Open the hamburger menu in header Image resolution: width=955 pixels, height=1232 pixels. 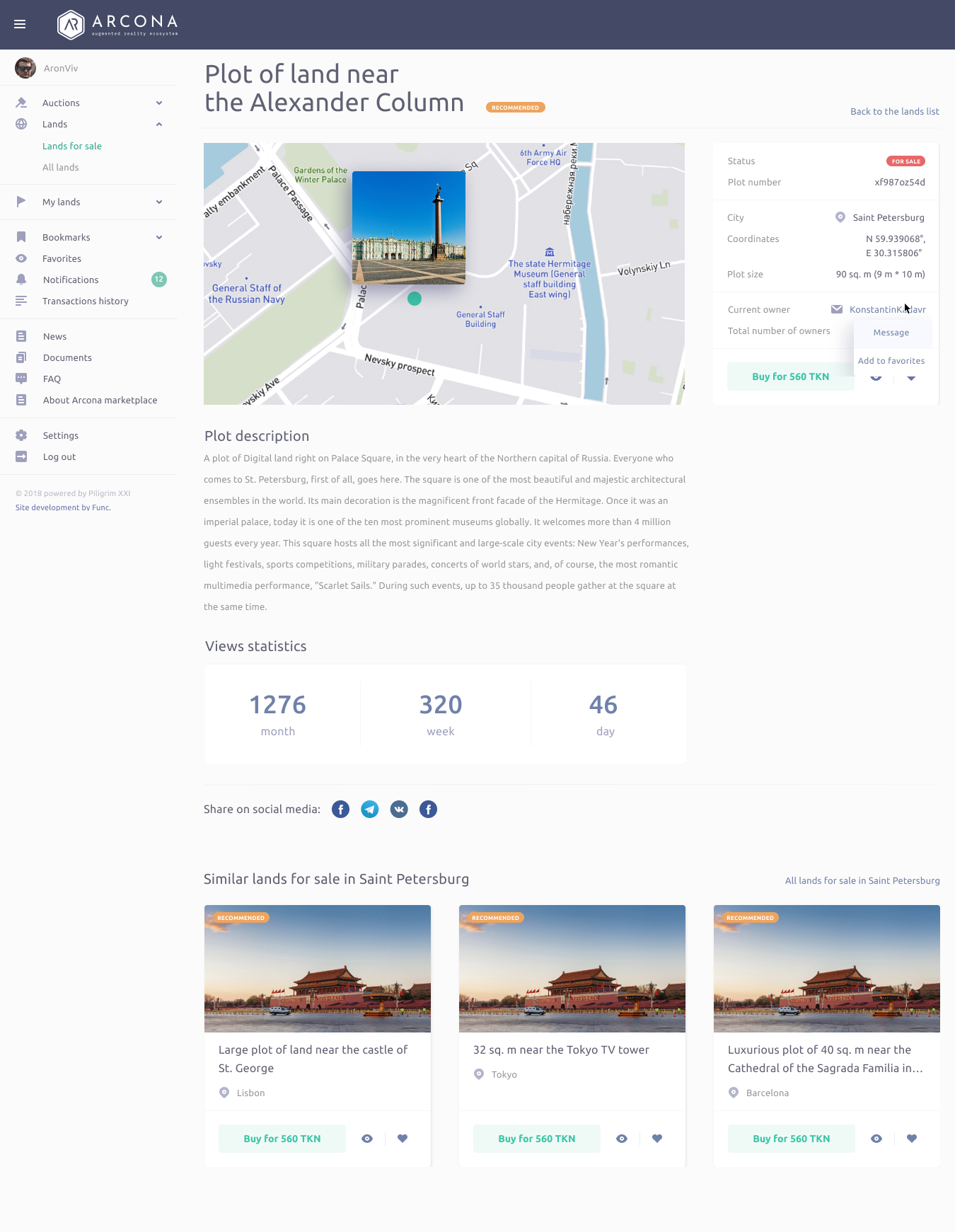tap(20, 24)
